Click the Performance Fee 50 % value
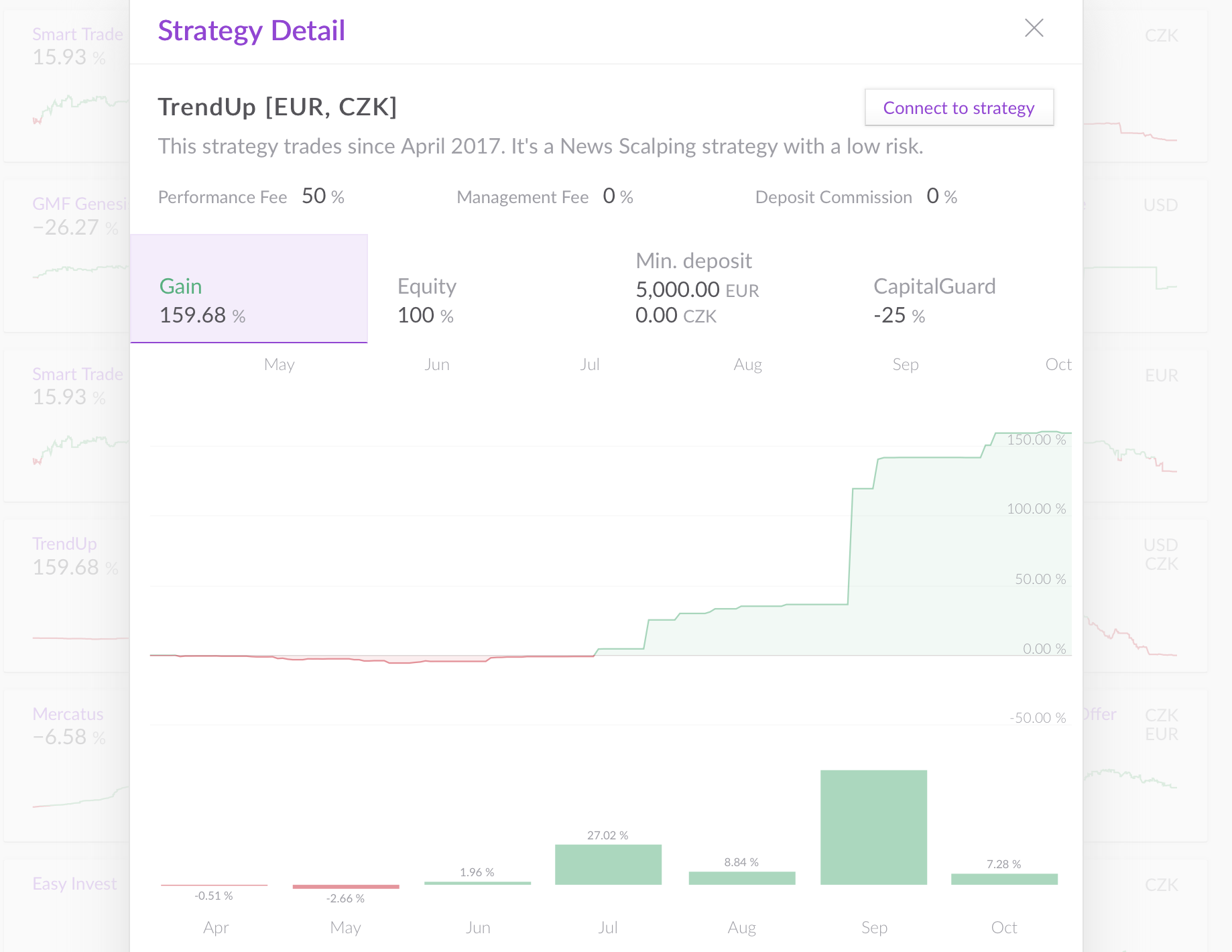 coord(323,196)
